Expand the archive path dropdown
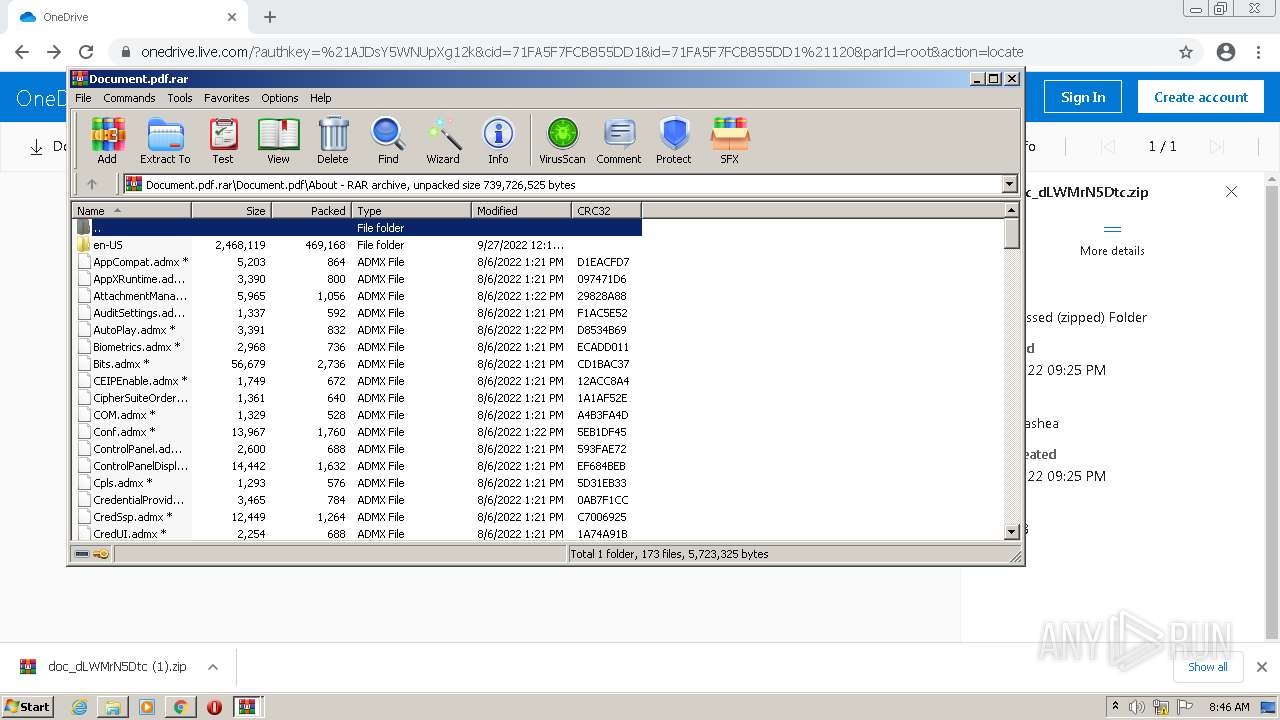1280x720 pixels. tap(1009, 184)
